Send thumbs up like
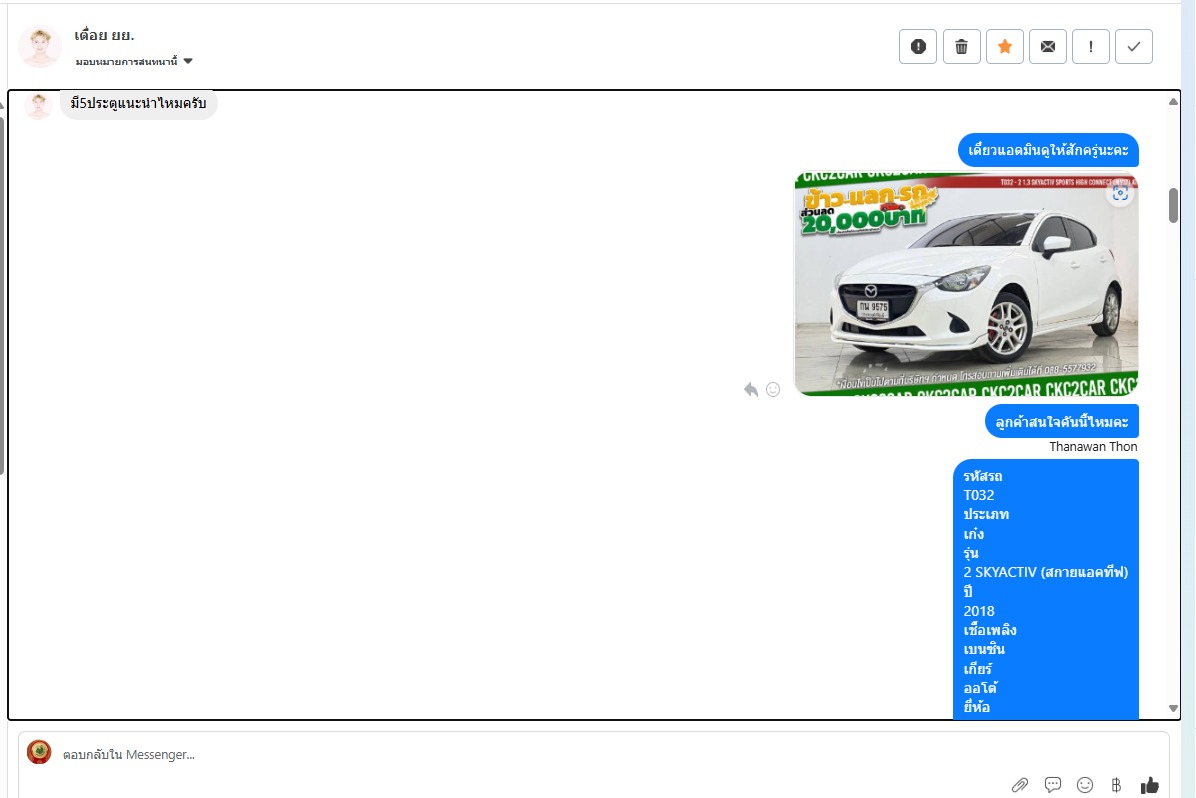The height and width of the screenshot is (798, 1196). [x=1149, y=784]
